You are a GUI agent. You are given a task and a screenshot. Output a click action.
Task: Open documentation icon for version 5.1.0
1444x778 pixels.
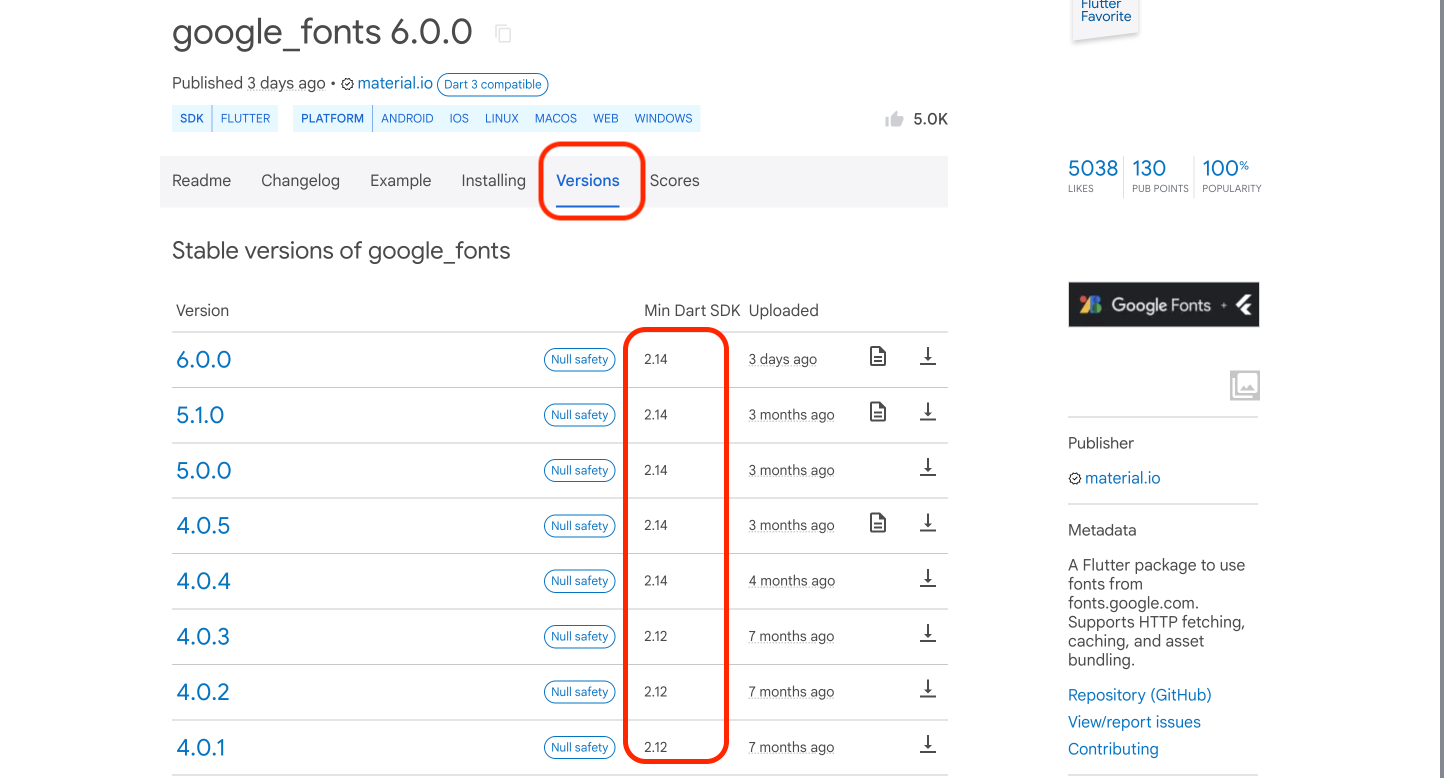[x=878, y=411]
